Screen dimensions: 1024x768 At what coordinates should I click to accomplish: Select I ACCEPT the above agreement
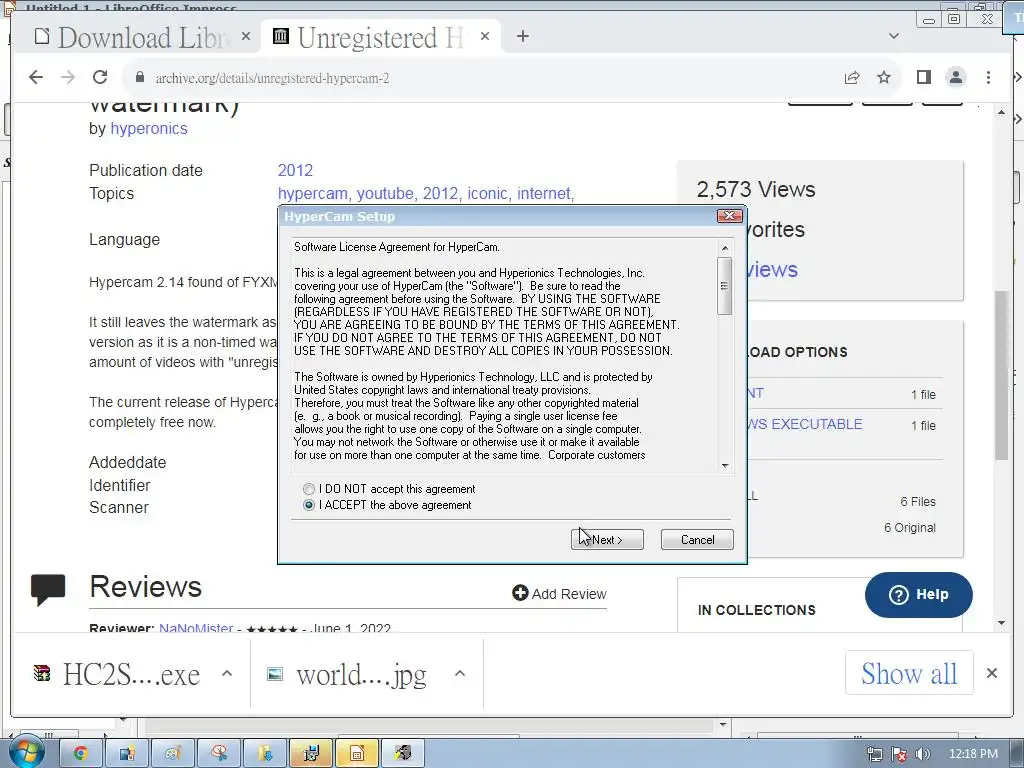coord(309,505)
